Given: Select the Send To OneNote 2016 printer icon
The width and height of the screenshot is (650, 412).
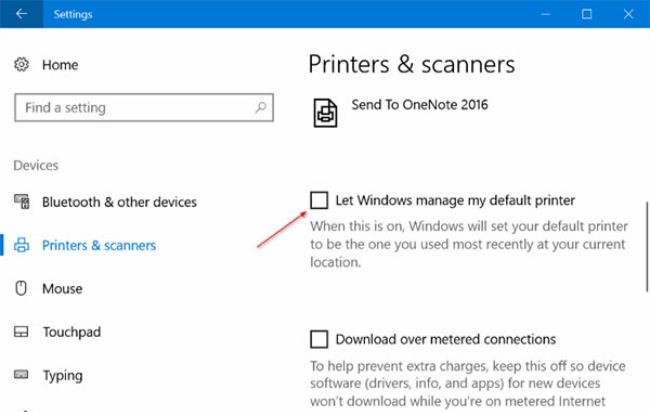Looking at the screenshot, I should coord(325,111).
